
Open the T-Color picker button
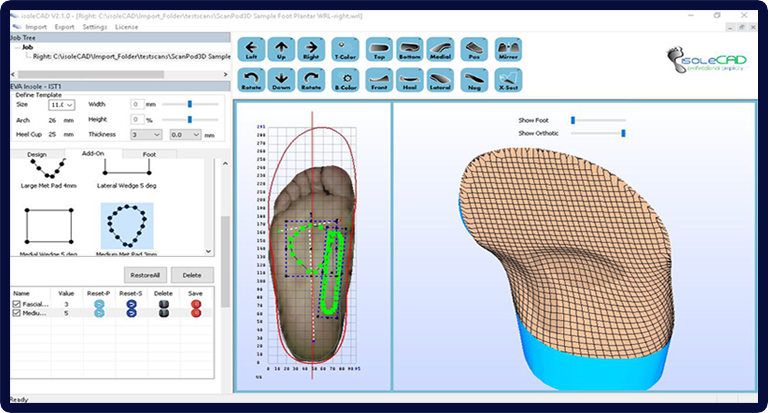pos(345,50)
